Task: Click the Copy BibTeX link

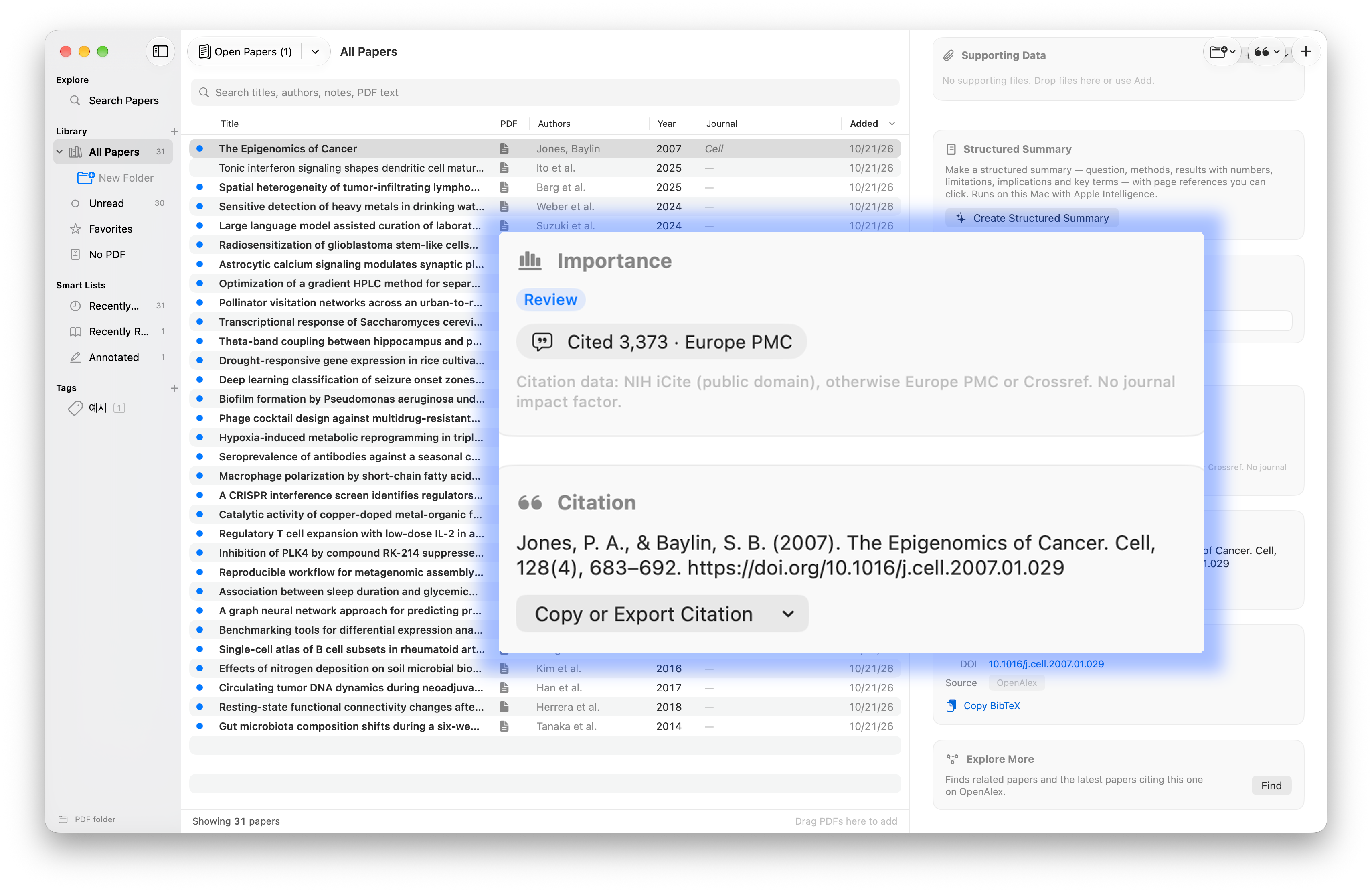Action: 983,705
